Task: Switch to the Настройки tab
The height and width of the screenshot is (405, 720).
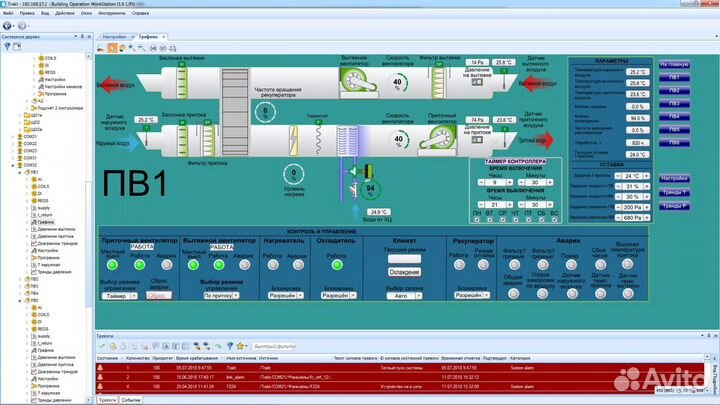Action: pyautogui.click(x=114, y=36)
